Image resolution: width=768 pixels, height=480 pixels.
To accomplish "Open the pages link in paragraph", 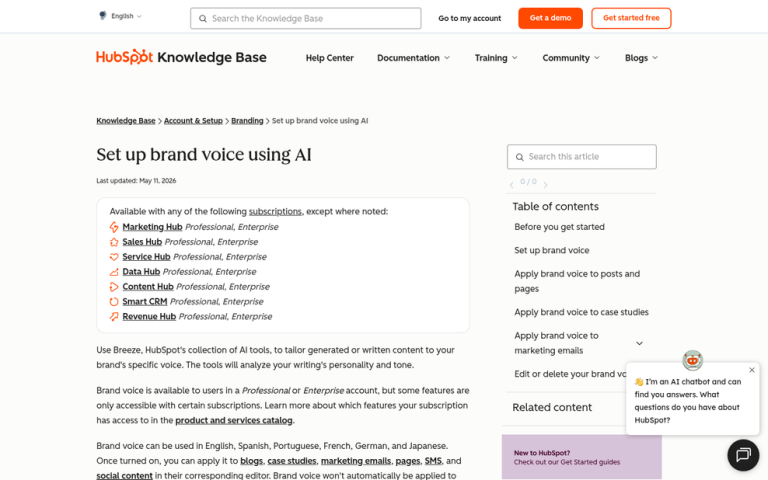I will [408, 461].
